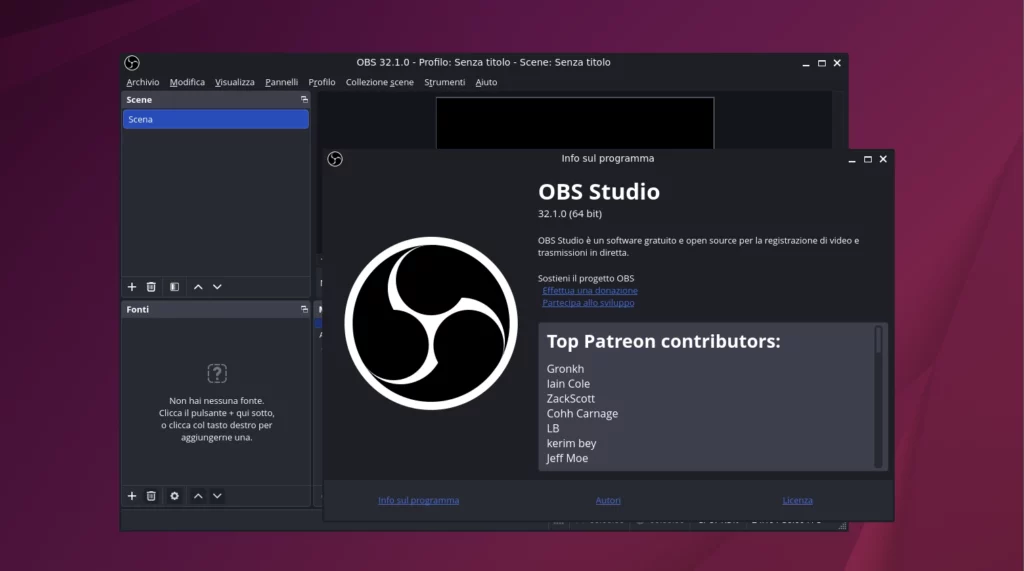This screenshot has width=1024, height=571.
Task: Move source up in Fonti panel
Action: [x=198, y=496]
